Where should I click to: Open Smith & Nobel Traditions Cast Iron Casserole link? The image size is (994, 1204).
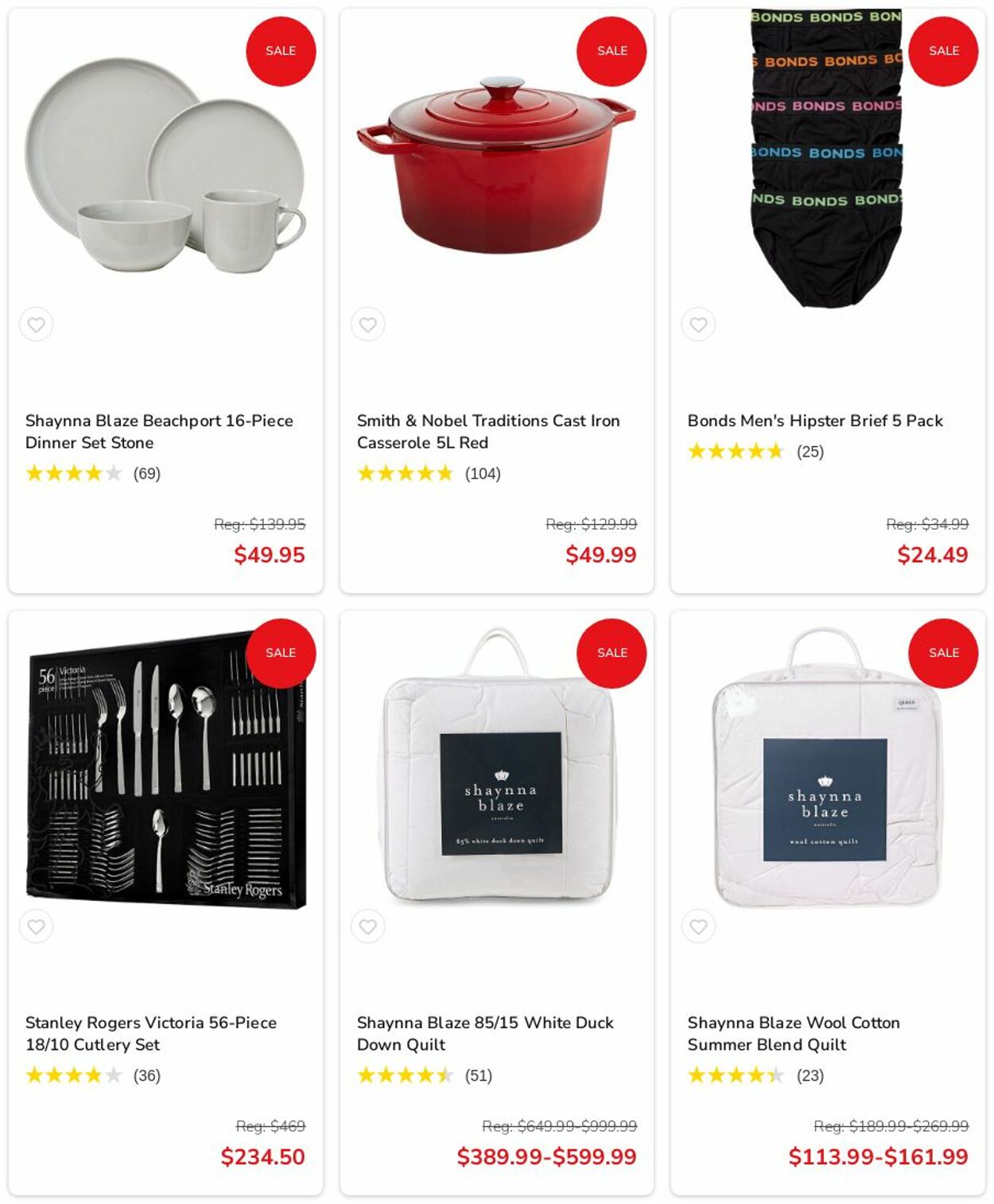point(488,432)
